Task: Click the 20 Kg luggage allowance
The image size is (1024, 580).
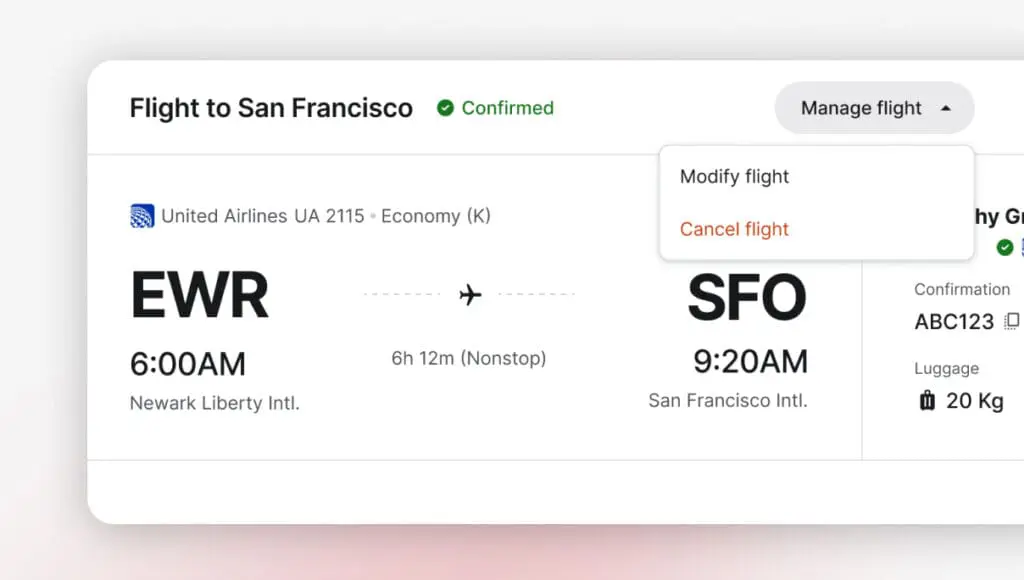Action: (x=974, y=401)
